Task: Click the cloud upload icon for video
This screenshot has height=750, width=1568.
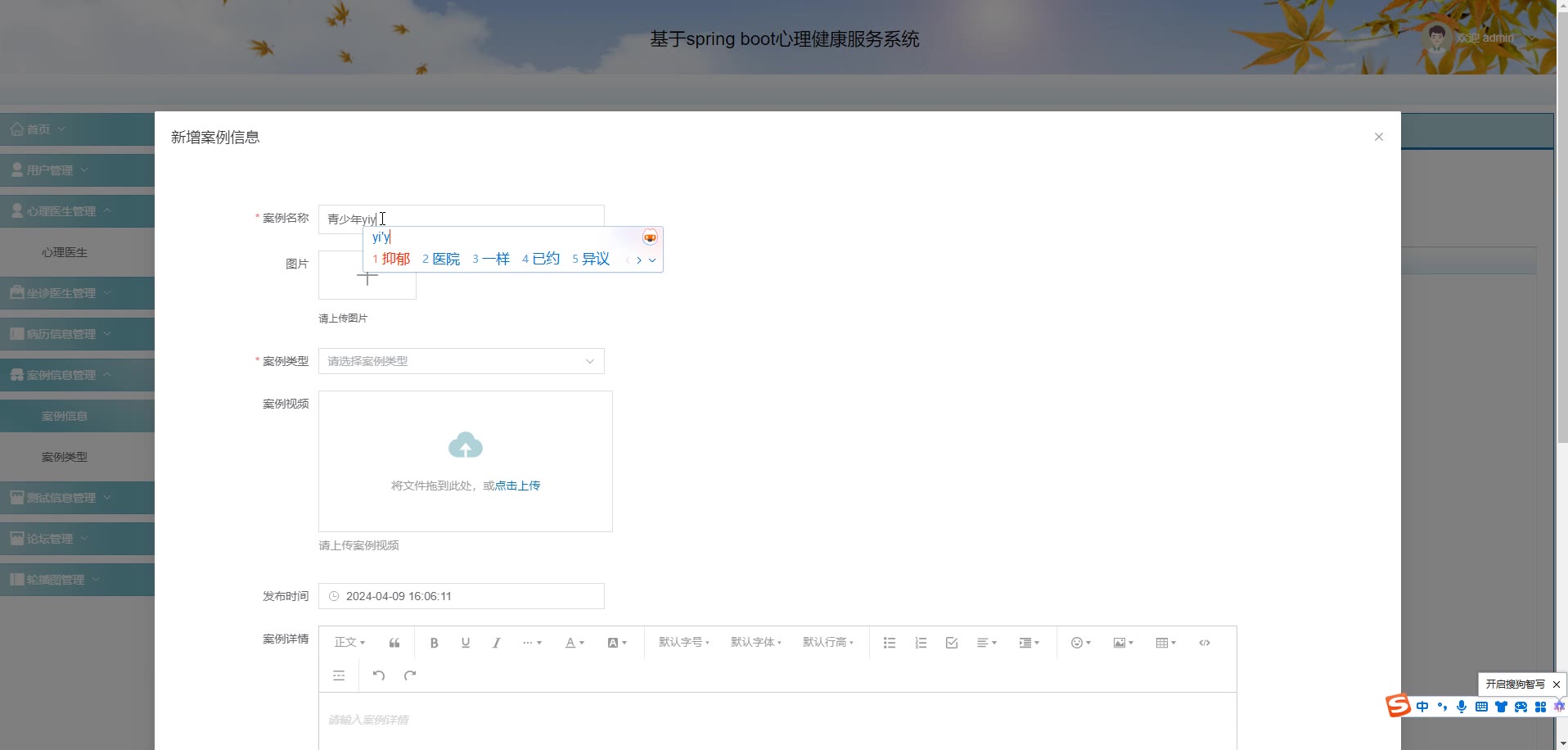Action: 466,445
